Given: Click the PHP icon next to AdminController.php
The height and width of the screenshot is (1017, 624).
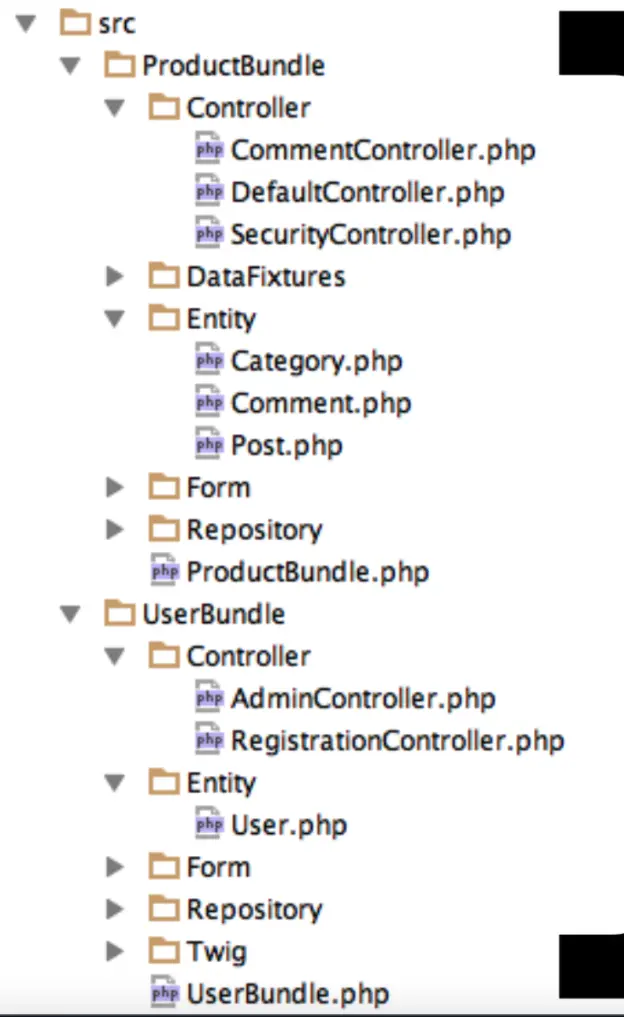Looking at the screenshot, I should click(208, 698).
